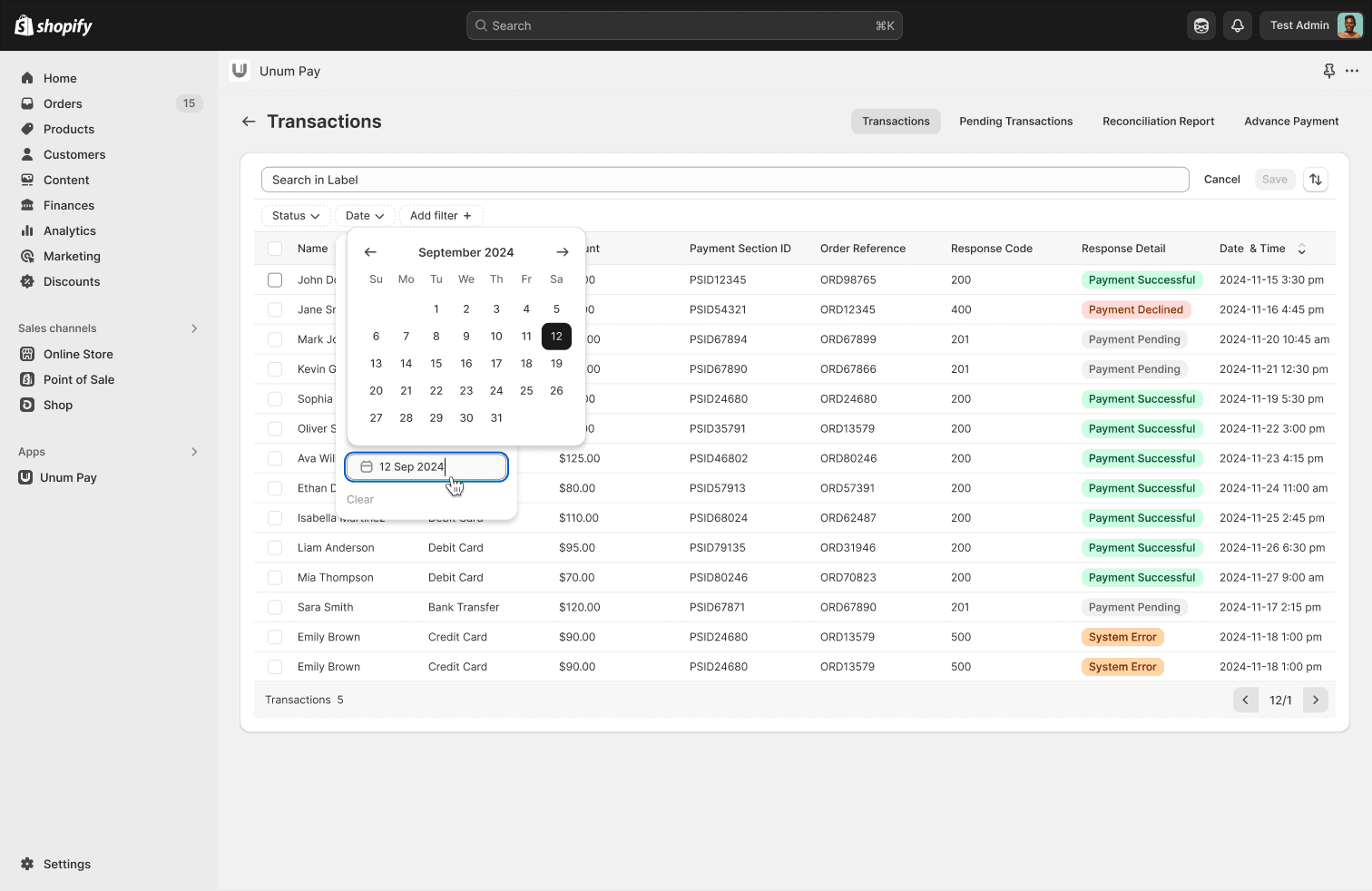Click the Search in Label field

click(724, 180)
